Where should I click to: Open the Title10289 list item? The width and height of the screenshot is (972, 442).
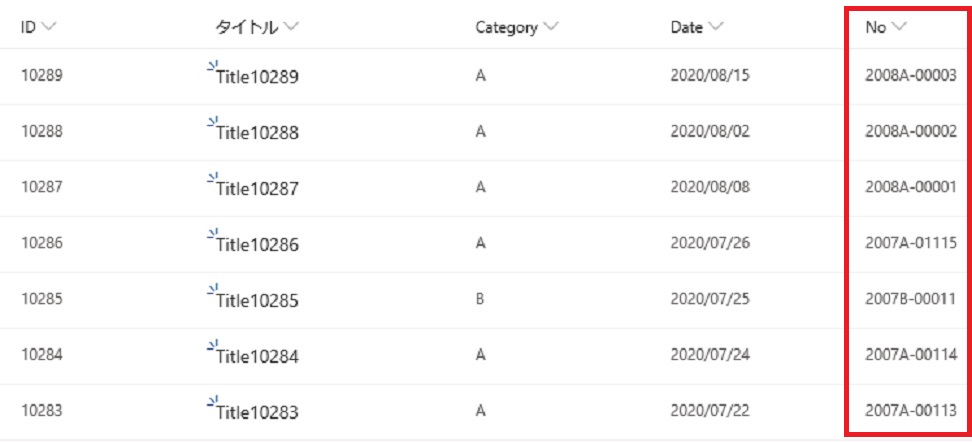pos(257,77)
